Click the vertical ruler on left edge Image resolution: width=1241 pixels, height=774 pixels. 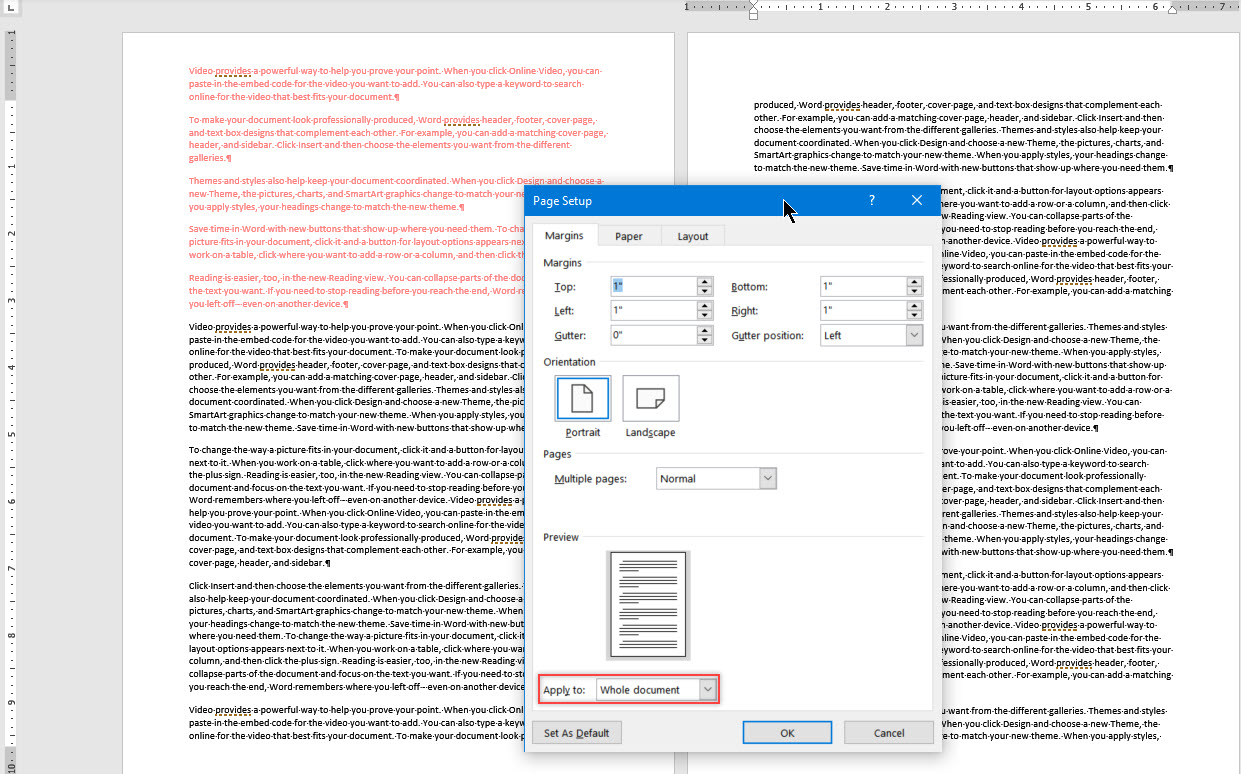click(10, 400)
